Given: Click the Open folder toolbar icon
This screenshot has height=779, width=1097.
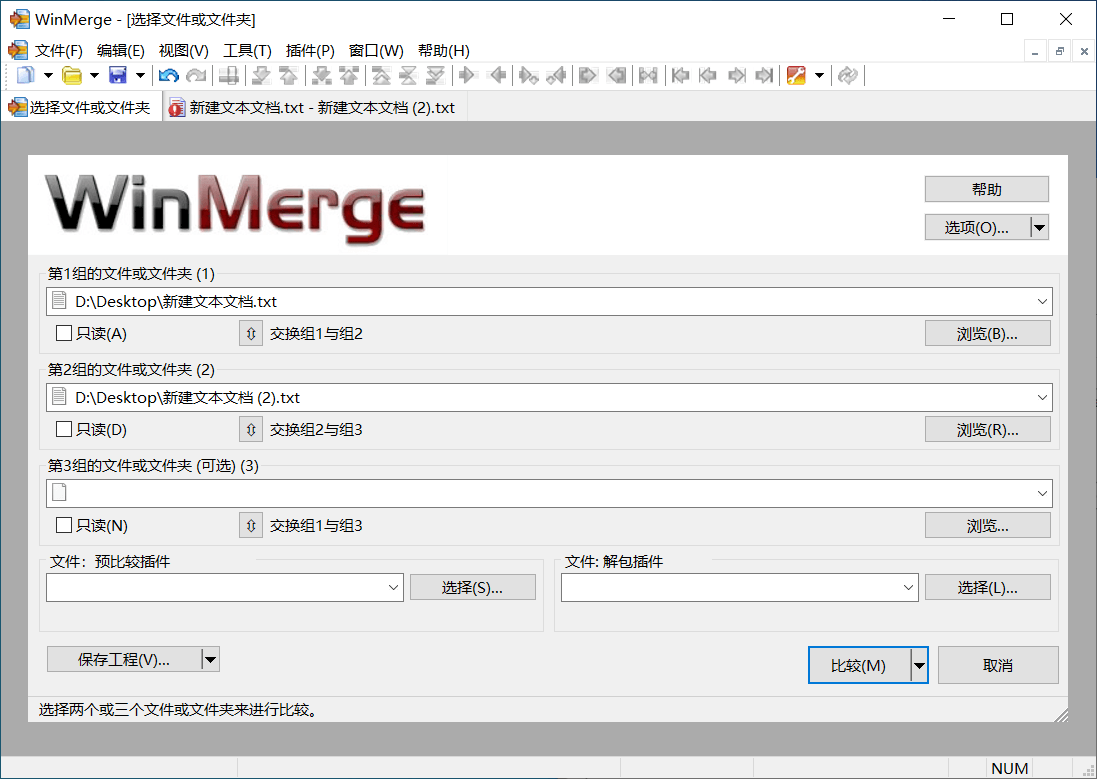Looking at the screenshot, I should tap(72, 75).
